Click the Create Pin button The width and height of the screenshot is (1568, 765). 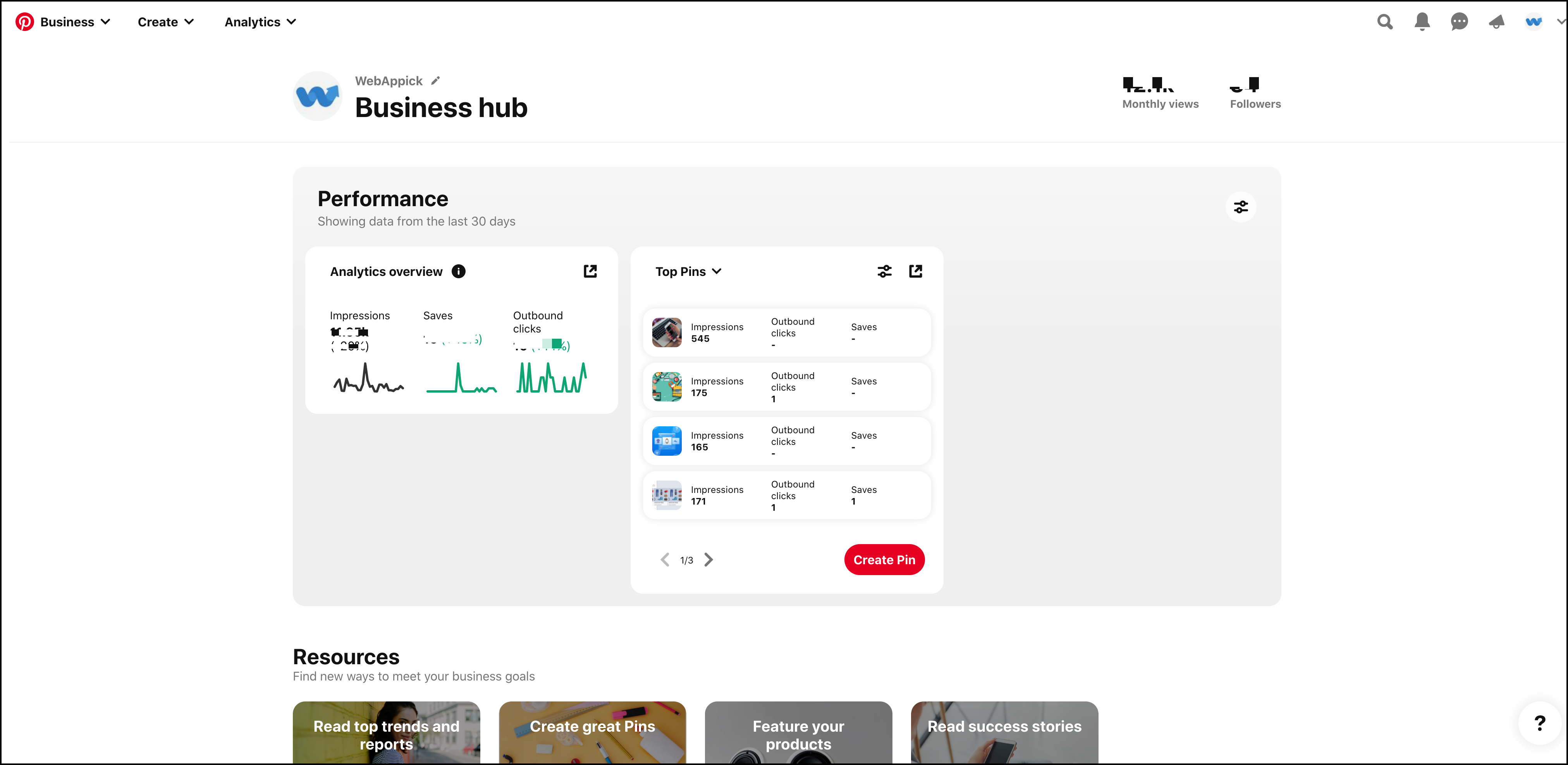click(884, 560)
